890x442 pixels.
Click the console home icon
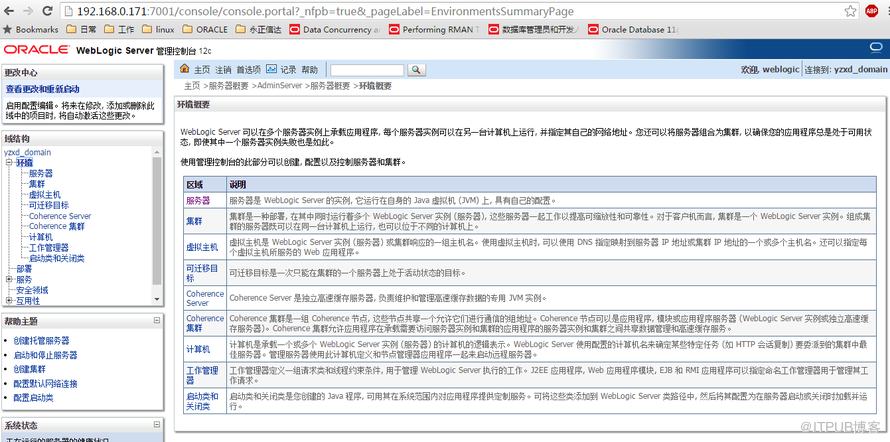coord(184,69)
